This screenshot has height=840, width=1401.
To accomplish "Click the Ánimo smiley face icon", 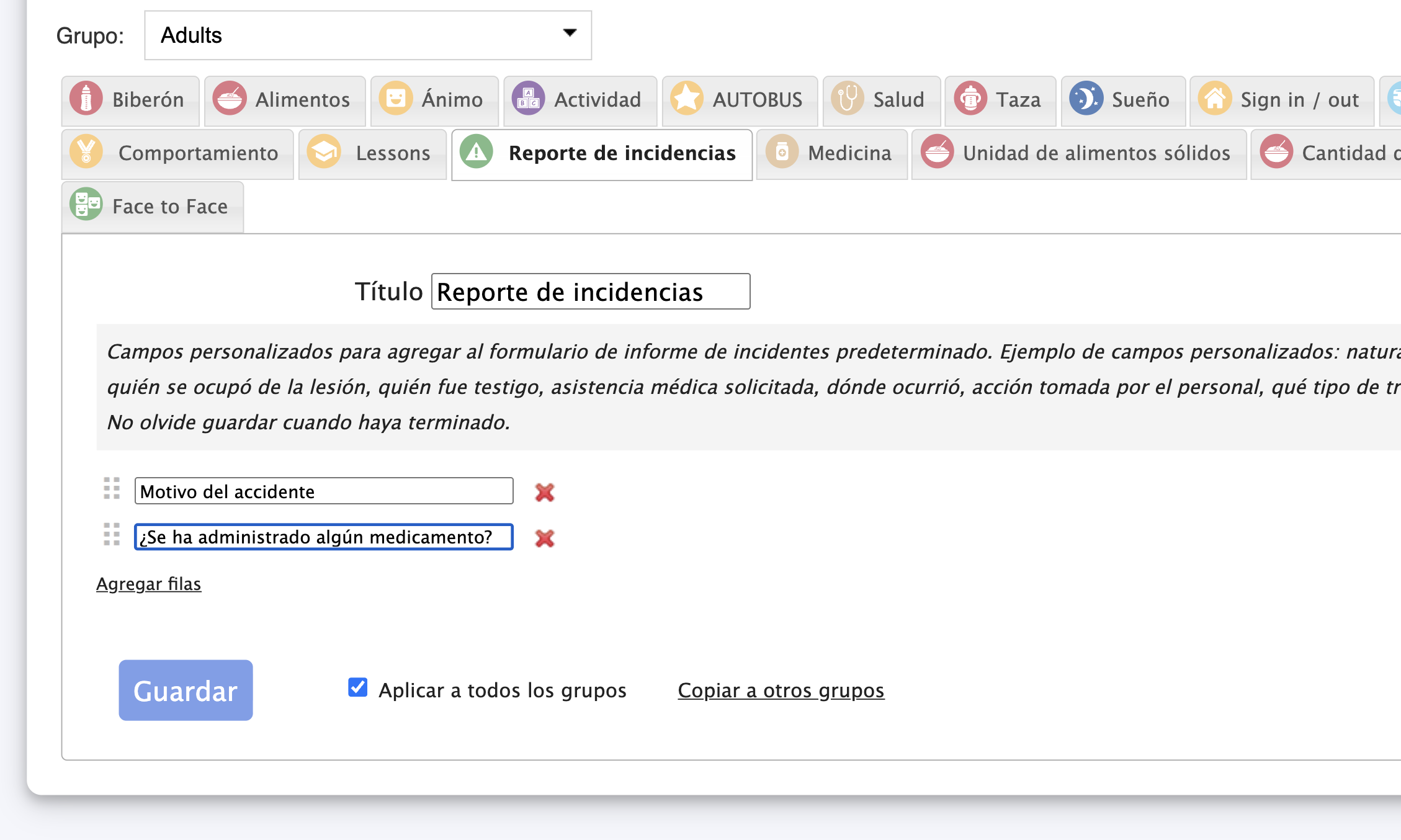I will coord(396,99).
